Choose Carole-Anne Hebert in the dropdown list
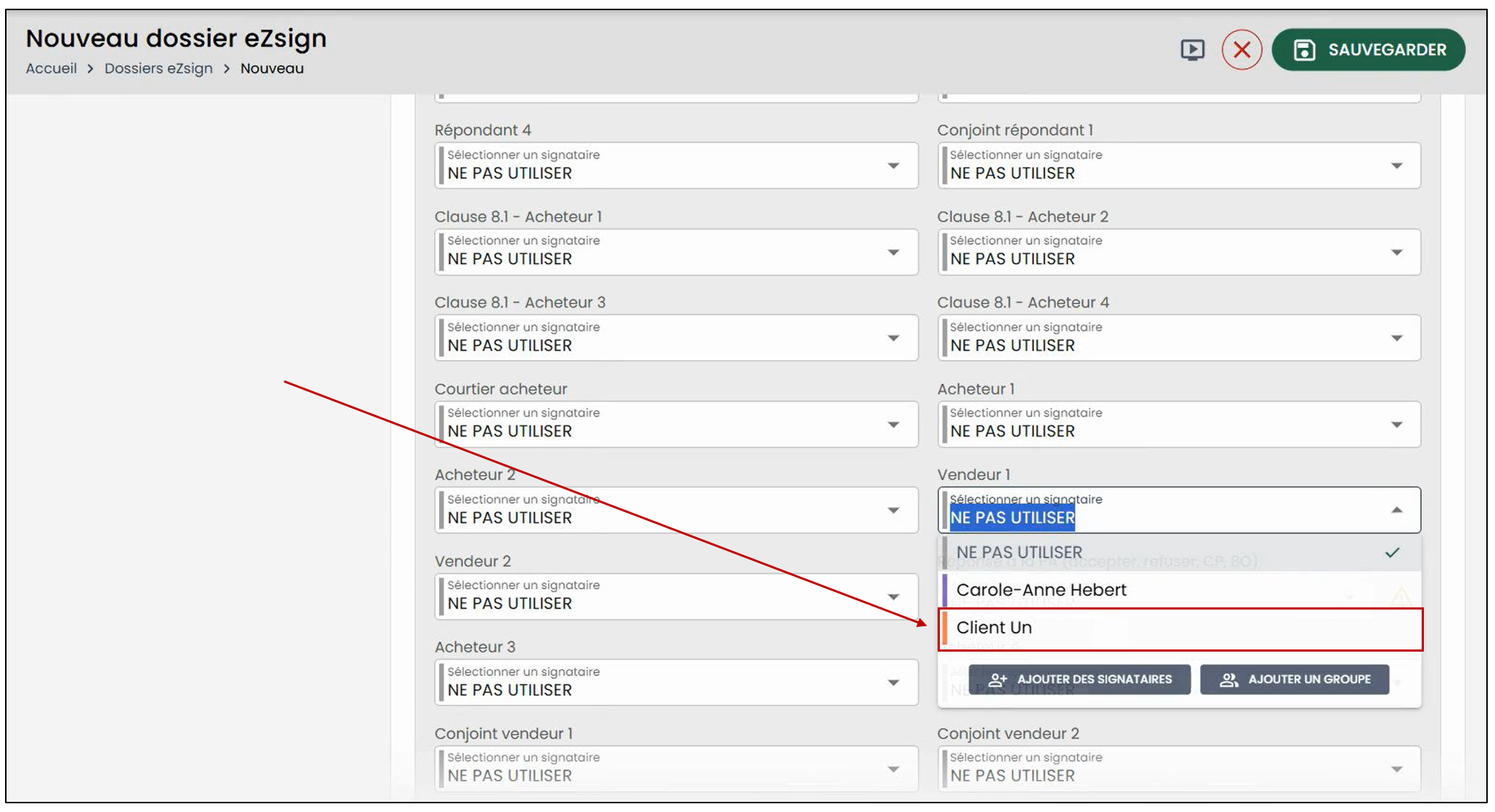The width and height of the screenshot is (1495, 812). pyautogui.click(x=1180, y=590)
